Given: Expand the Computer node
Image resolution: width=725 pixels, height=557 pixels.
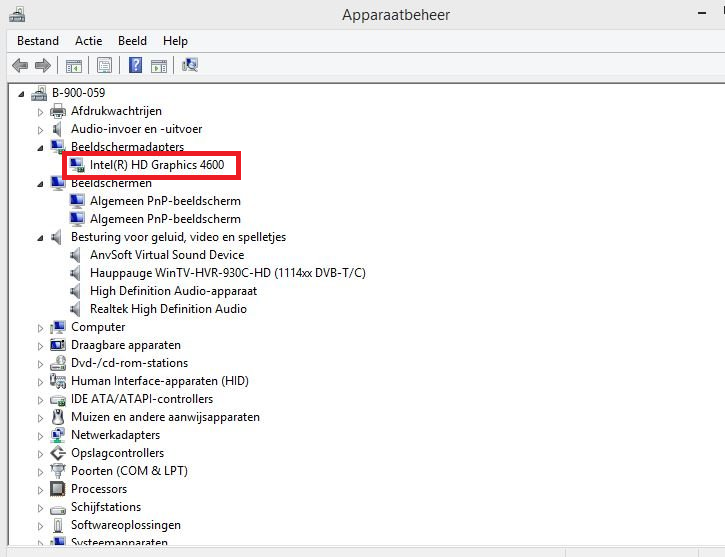Looking at the screenshot, I should (x=40, y=328).
